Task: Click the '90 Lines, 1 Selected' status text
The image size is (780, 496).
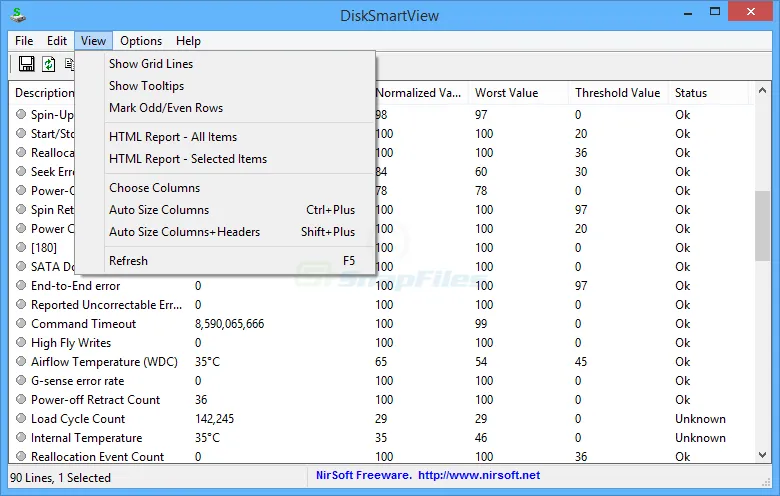Action: 60,478
